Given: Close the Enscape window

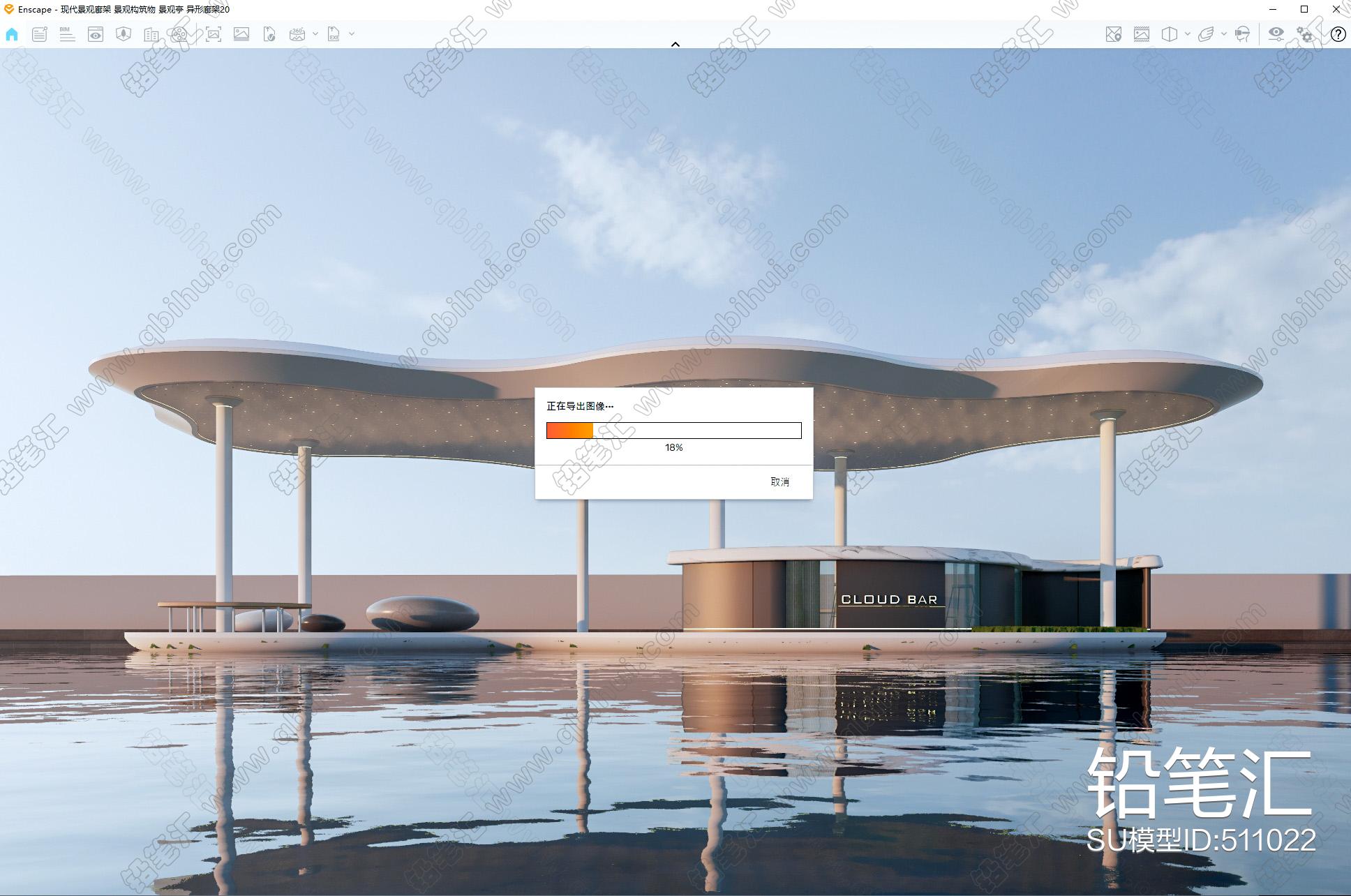Looking at the screenshot, I should (x=1336, y=9).
